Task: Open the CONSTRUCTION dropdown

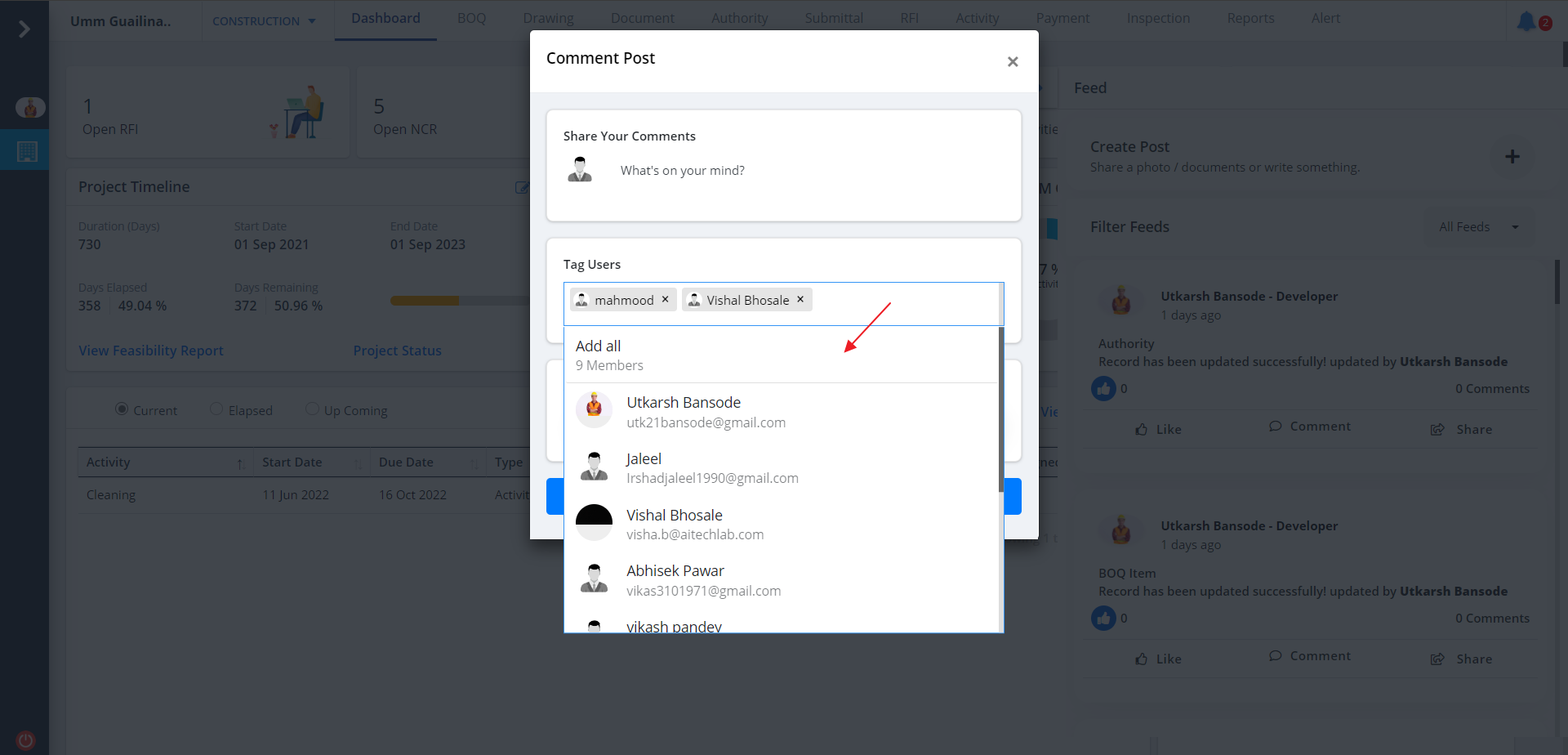Action: 264,21
